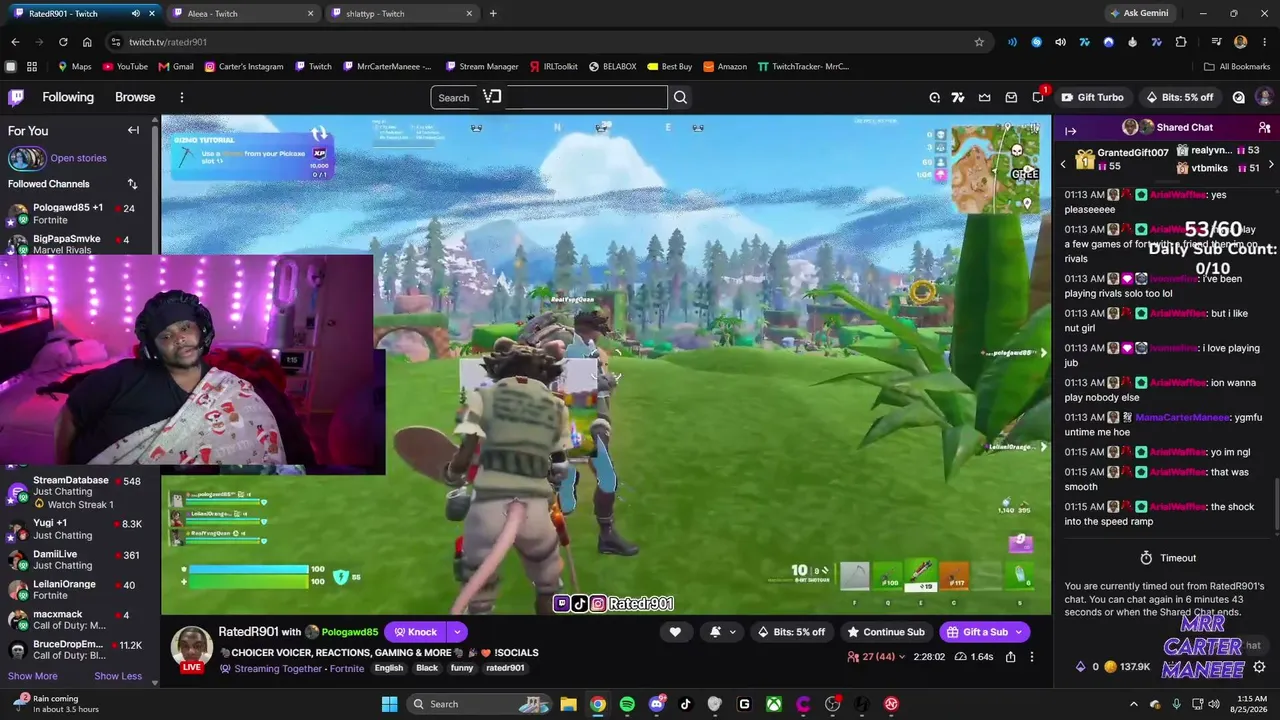The height and width of the screenshot is (720, 1280).
Task: Open Xbox app from the taskbar
Action: [773, 704]
